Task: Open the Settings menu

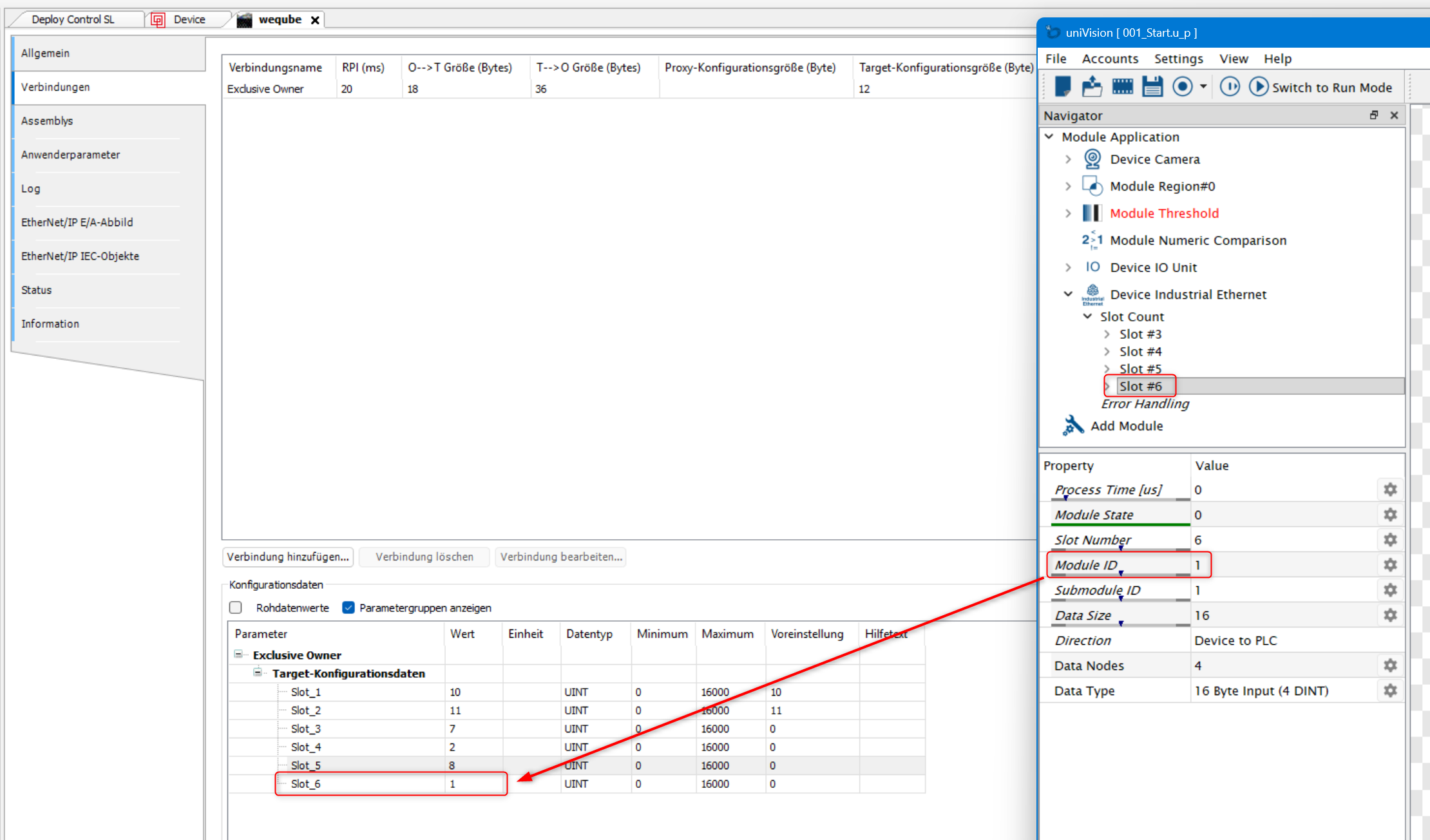Action: (1178, 59)
